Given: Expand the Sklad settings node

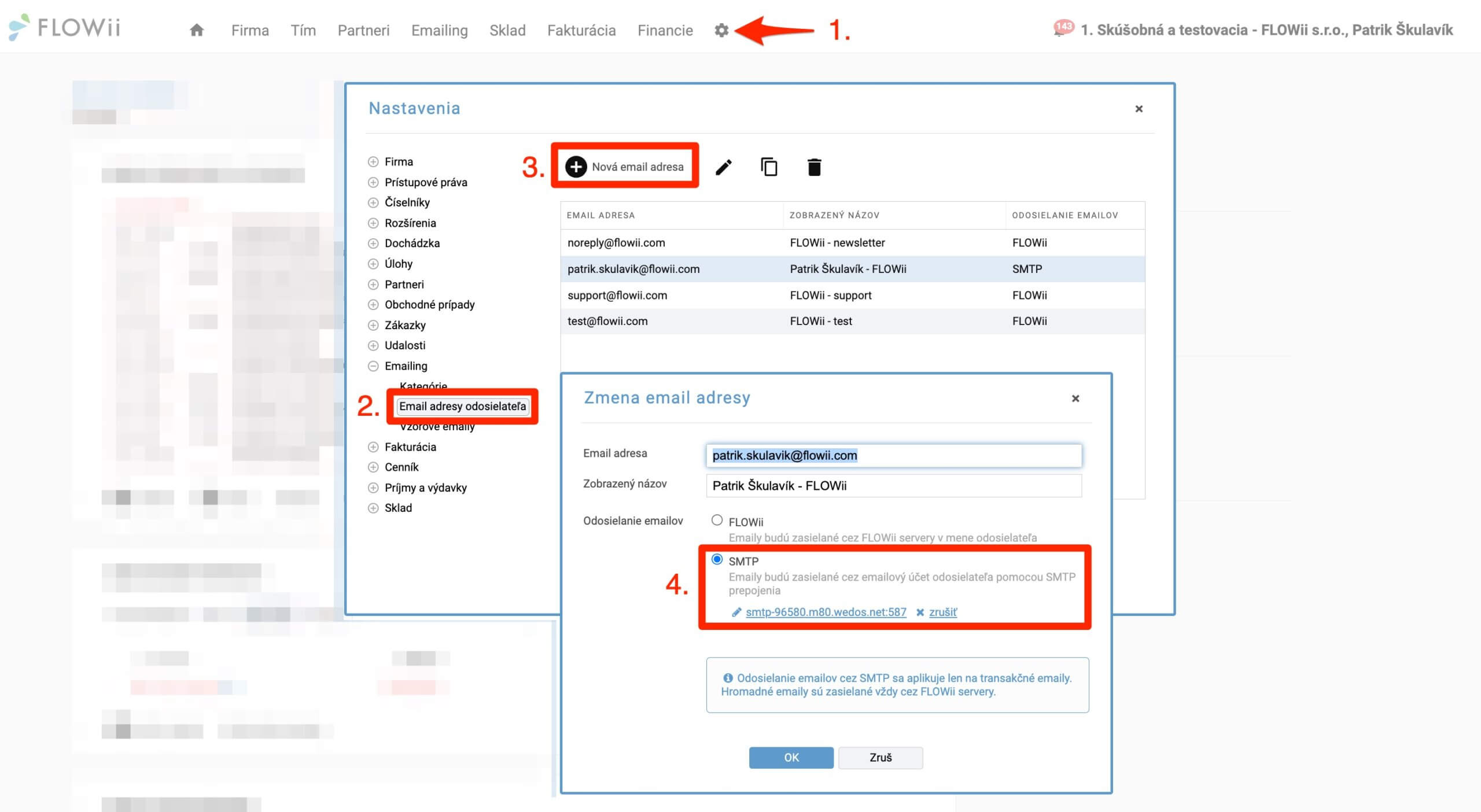Looking at the screenshot, I should pyautogui.click(x=373, y=508).
